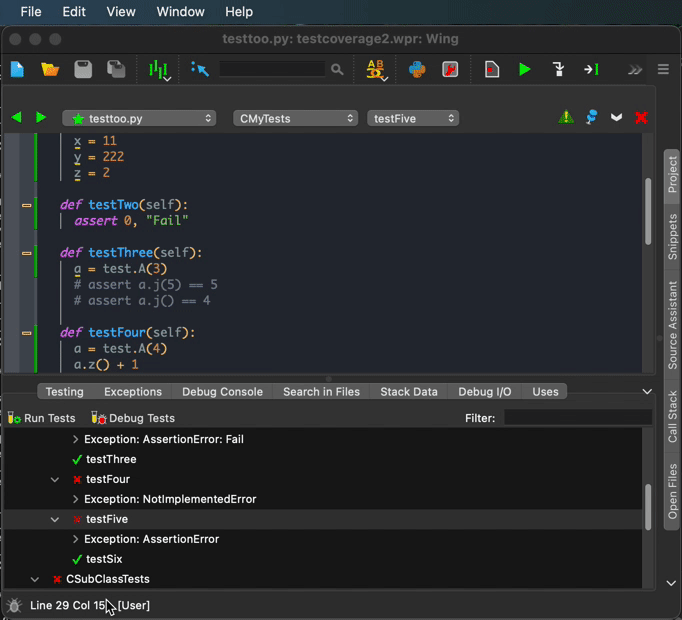This screenshot has height=620, width=682.
Task: Open the testFive method selector dropdown
Action: click(413, 118)
